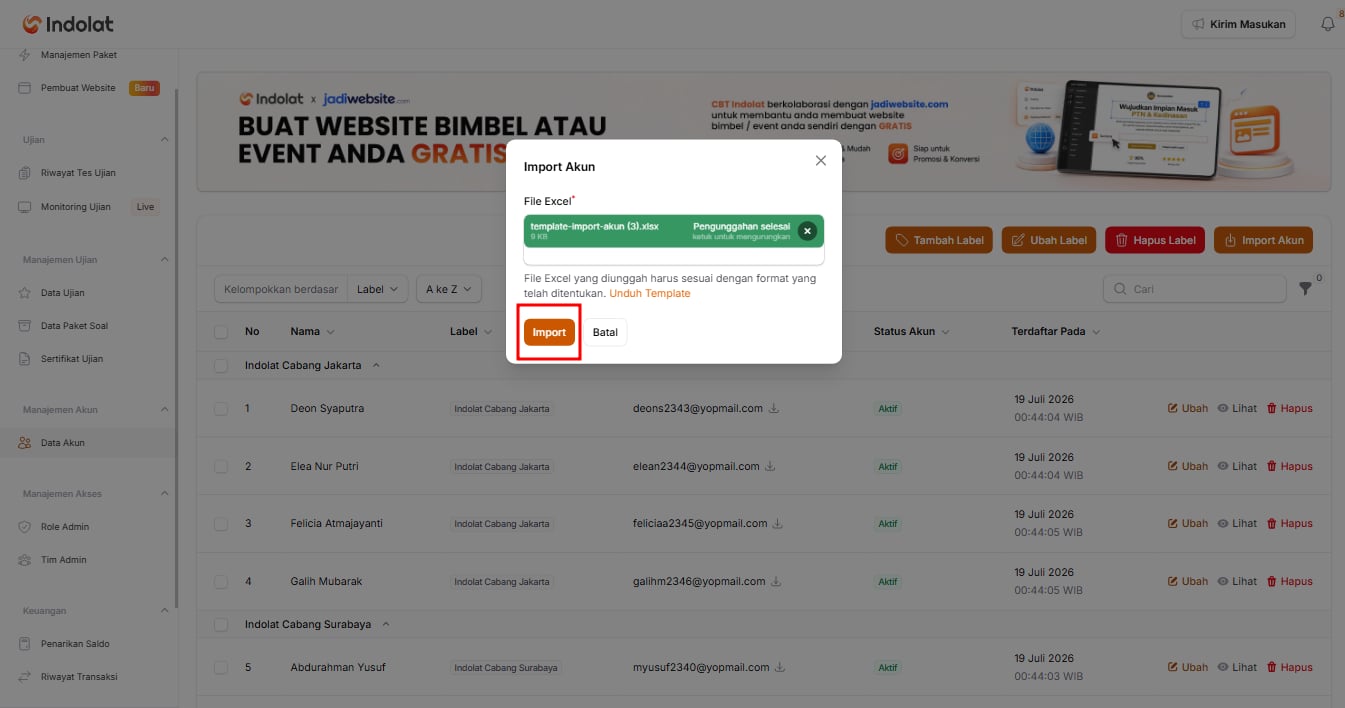Edit Galih Mubarak with Ubah
Screen dimensions: 1345x708
(1188, 581)
